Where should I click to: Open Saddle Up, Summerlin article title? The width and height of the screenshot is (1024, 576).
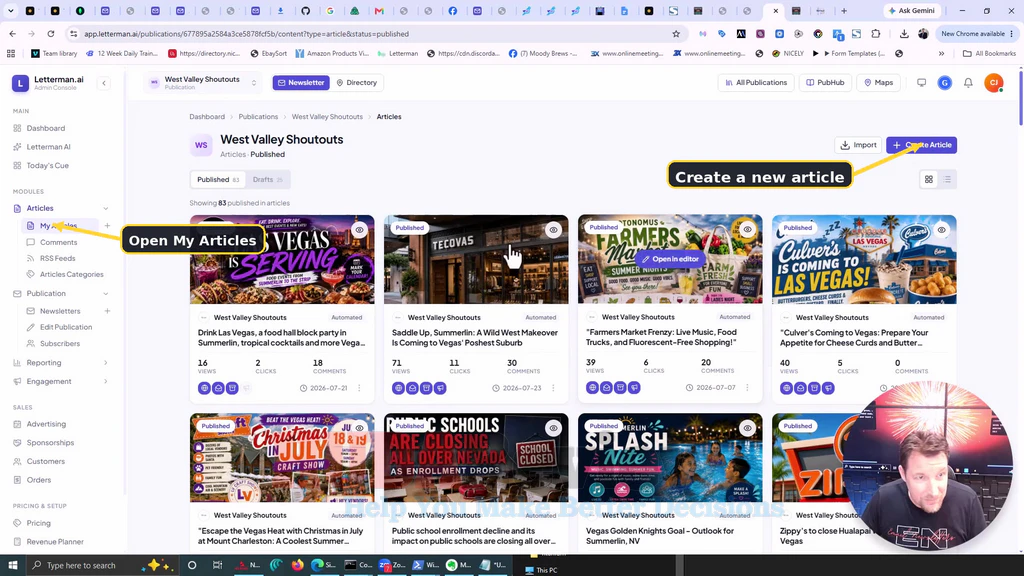tap(475, 338)
